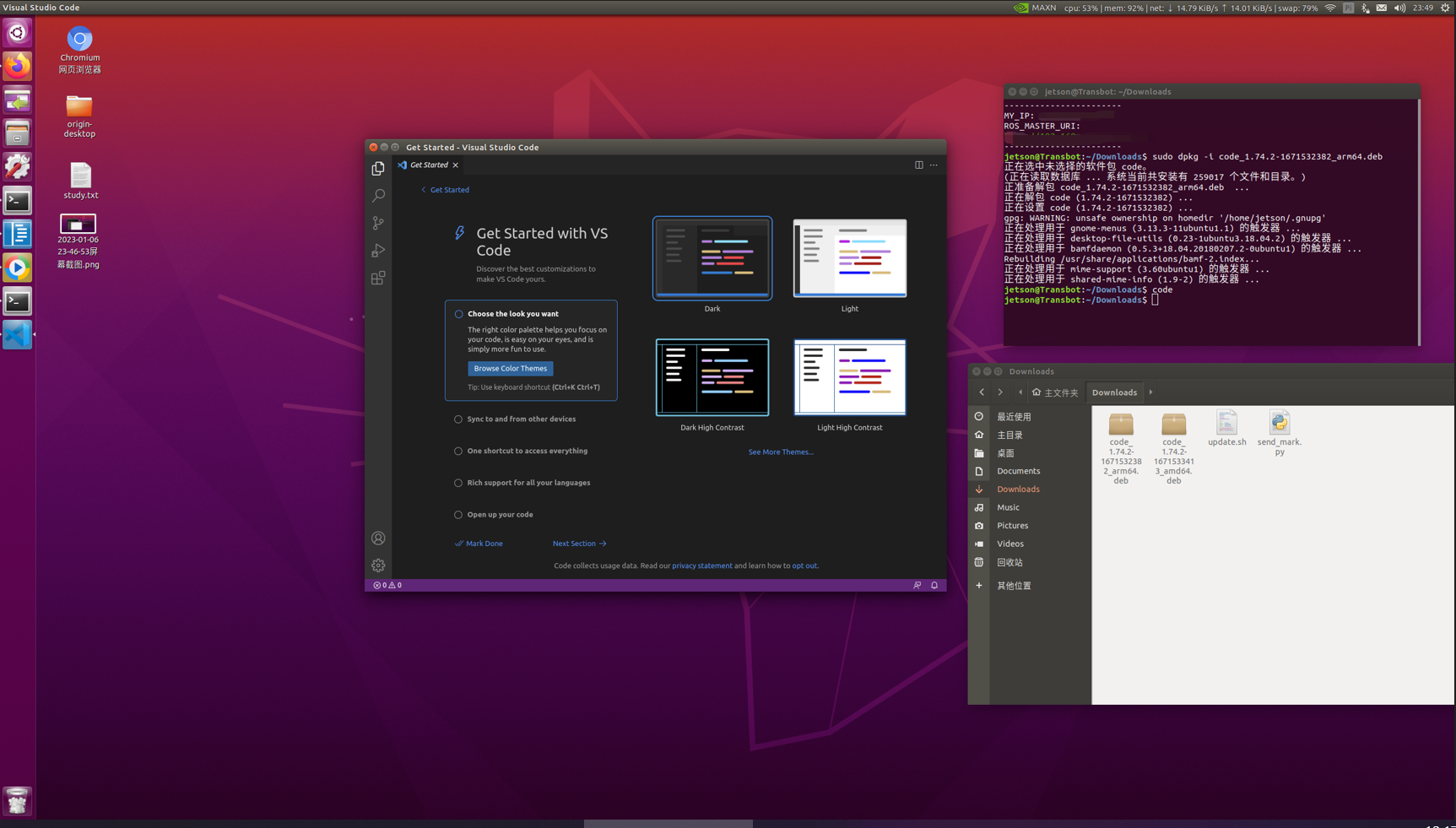Open the privacy statement link
This screenshot has height=828, width=1456.
click(701, 566)
